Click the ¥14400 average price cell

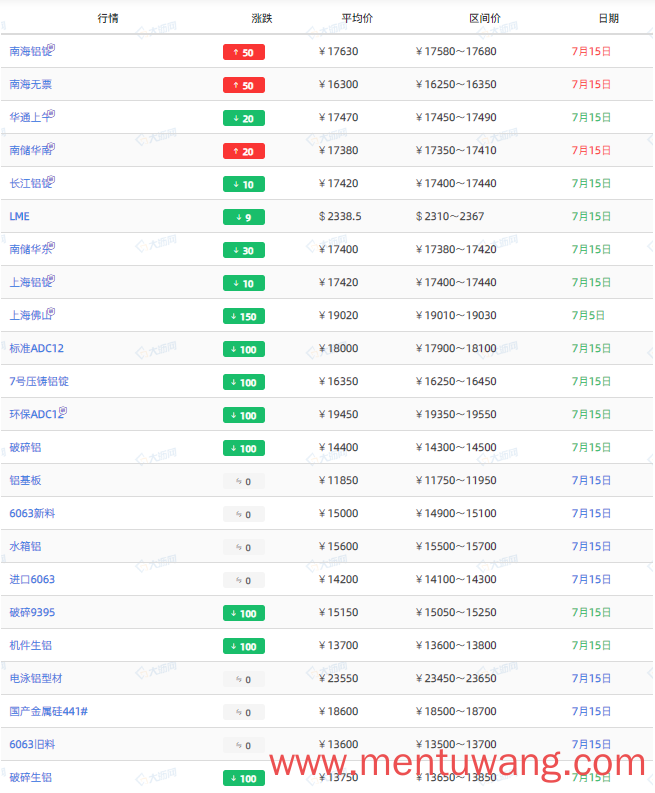point(338,448)
